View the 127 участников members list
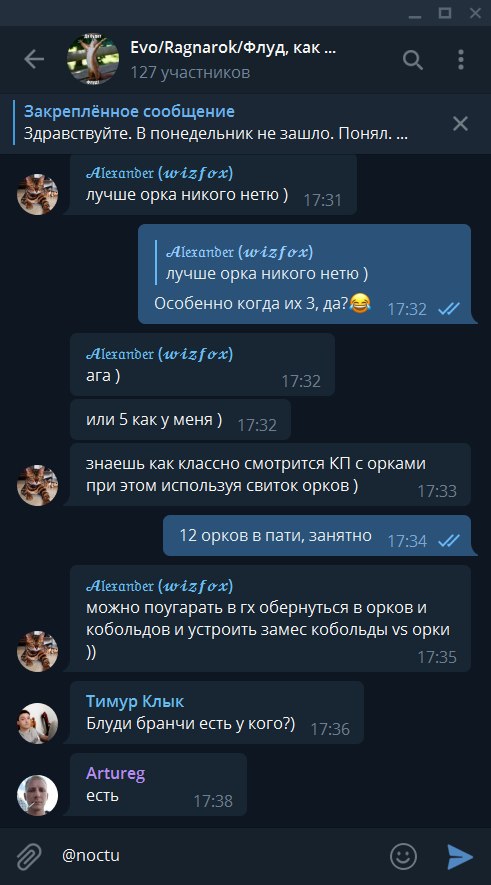491x885 pixels. tap(190, 72)
